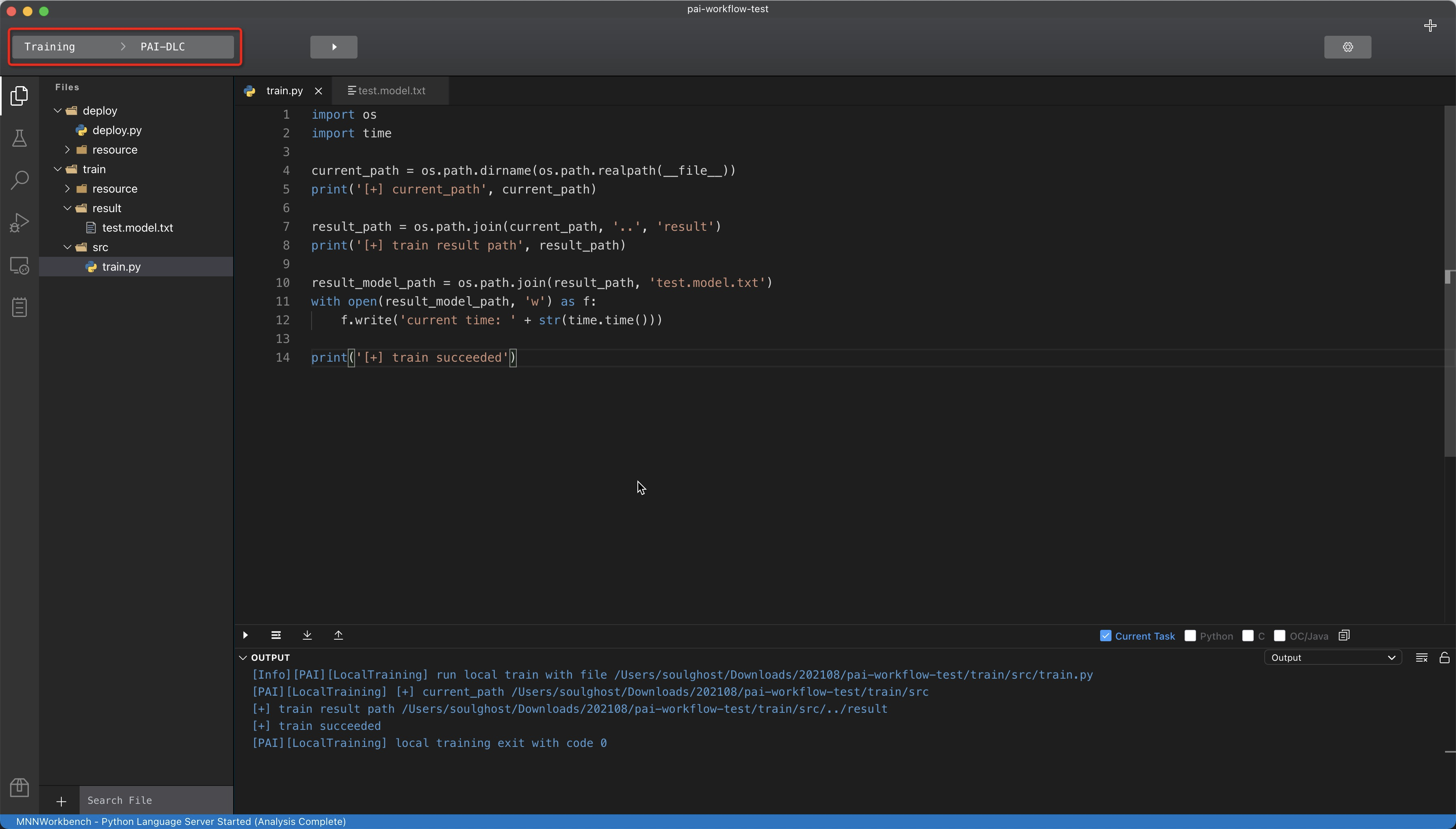Open the remote device sidebar icon
Viewport: 1456px width, 829px height.
[x=19, y=265]
